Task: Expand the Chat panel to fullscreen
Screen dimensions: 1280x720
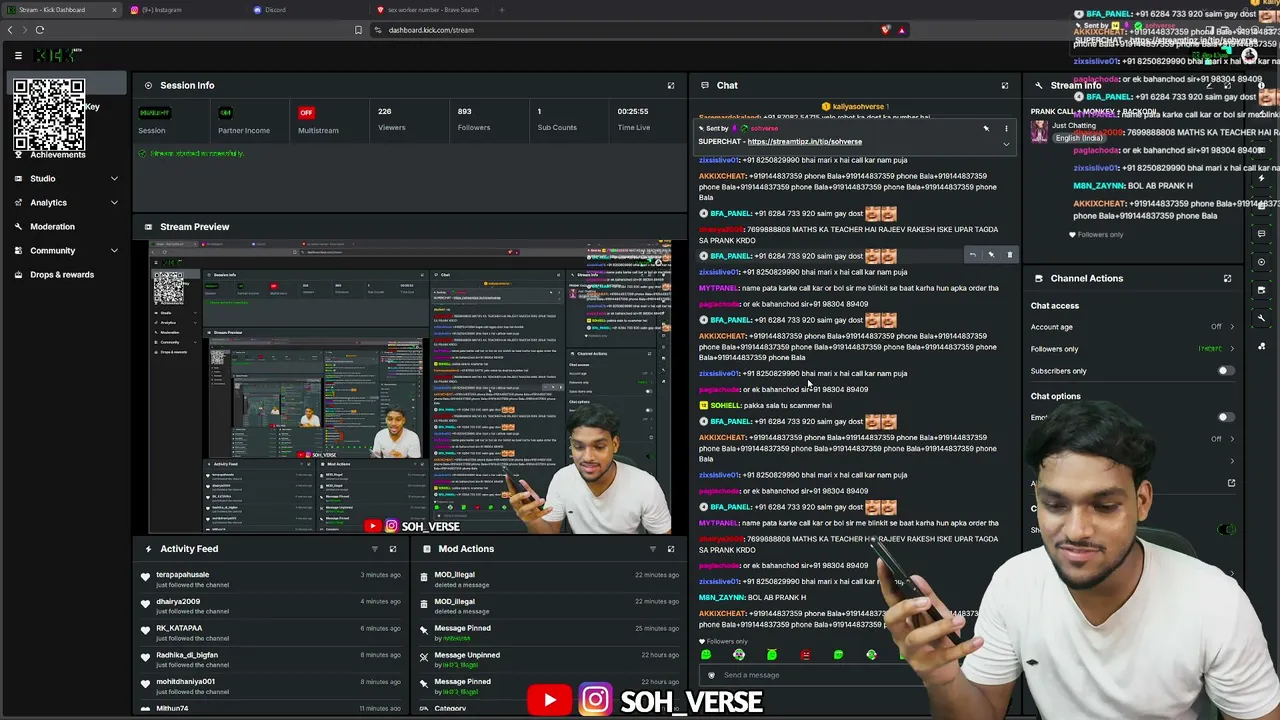Action: (x=1005, y=85)
